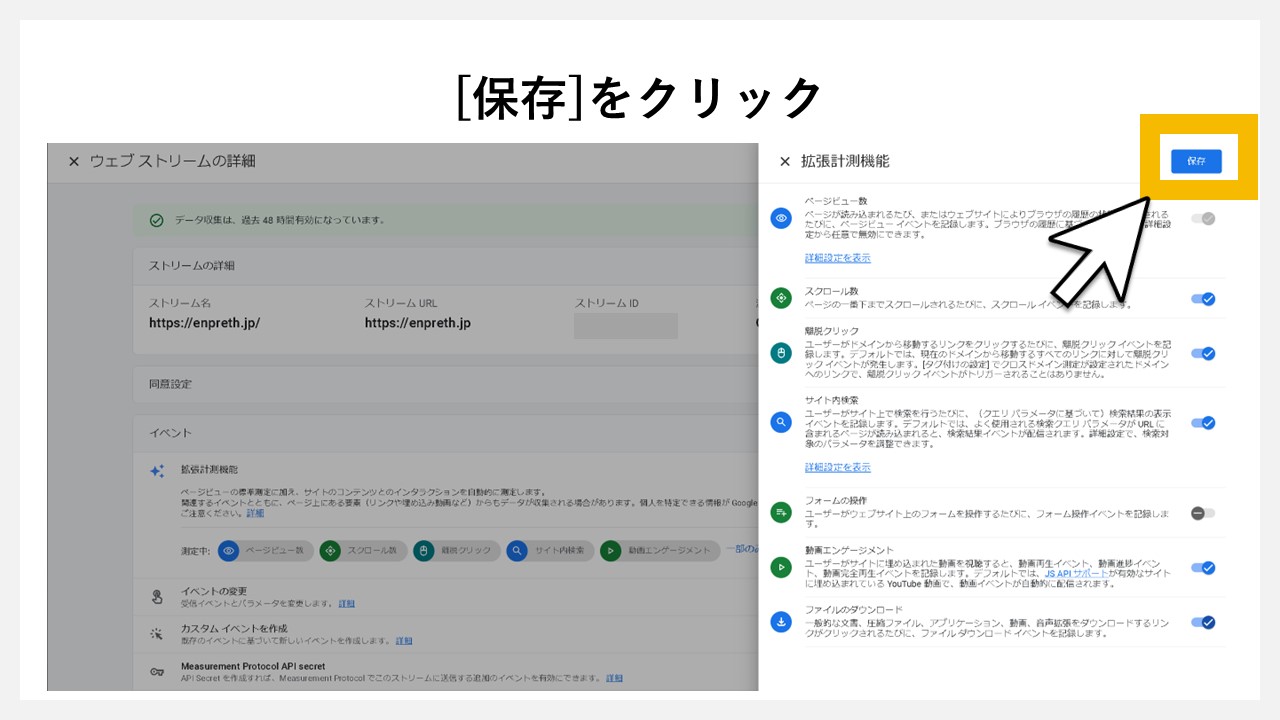Click the 離脱クリック outbound click icon
Screen dimensions: 1280x720
pyautogui.click(x=781, y=353)
